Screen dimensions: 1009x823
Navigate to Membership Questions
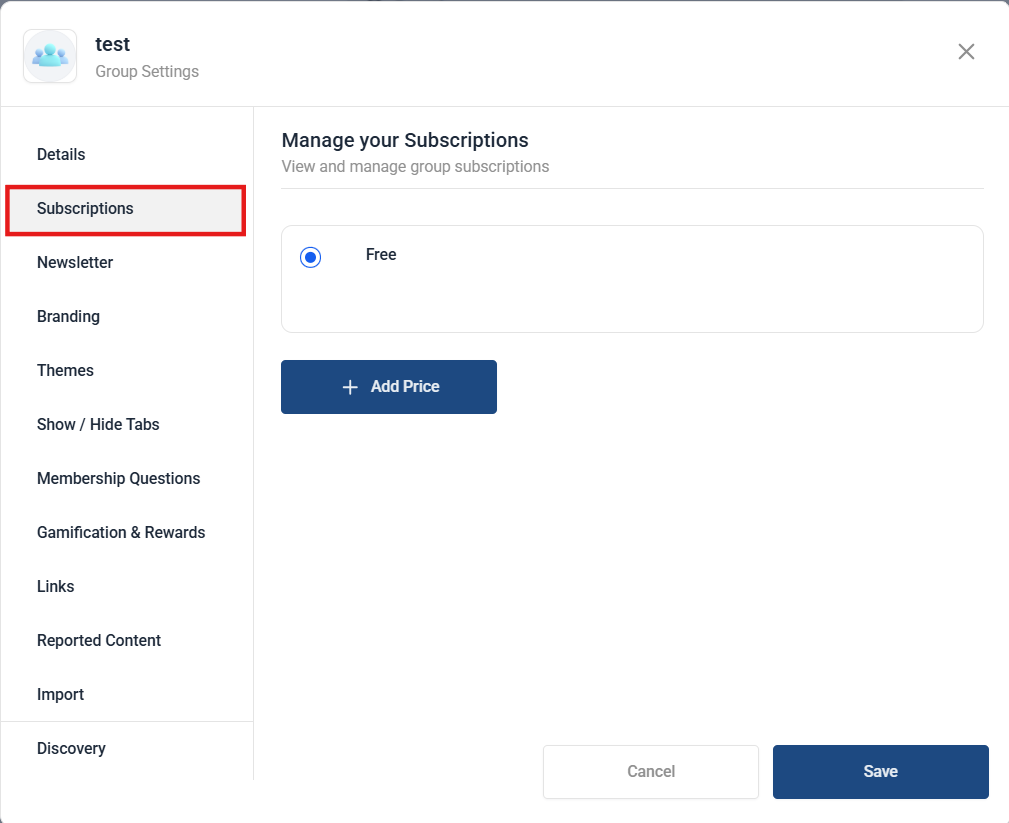point(118,479)
